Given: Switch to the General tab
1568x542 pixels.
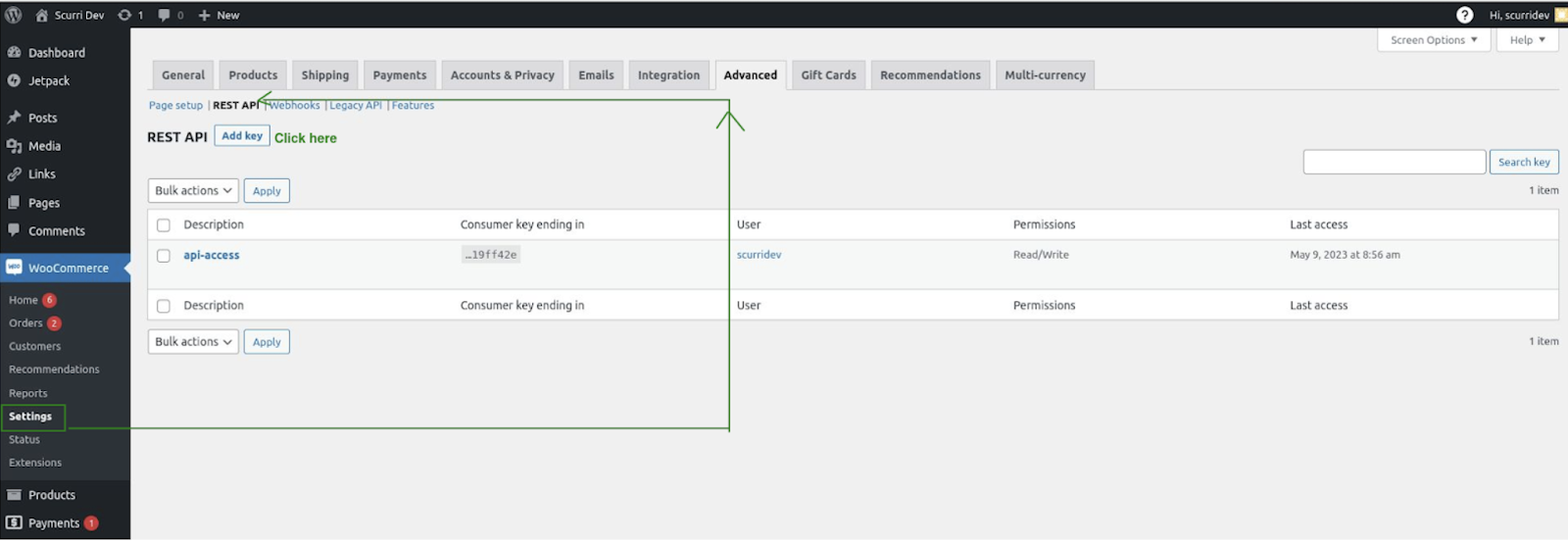Looking at the screenshot, I should click(183, 74).
